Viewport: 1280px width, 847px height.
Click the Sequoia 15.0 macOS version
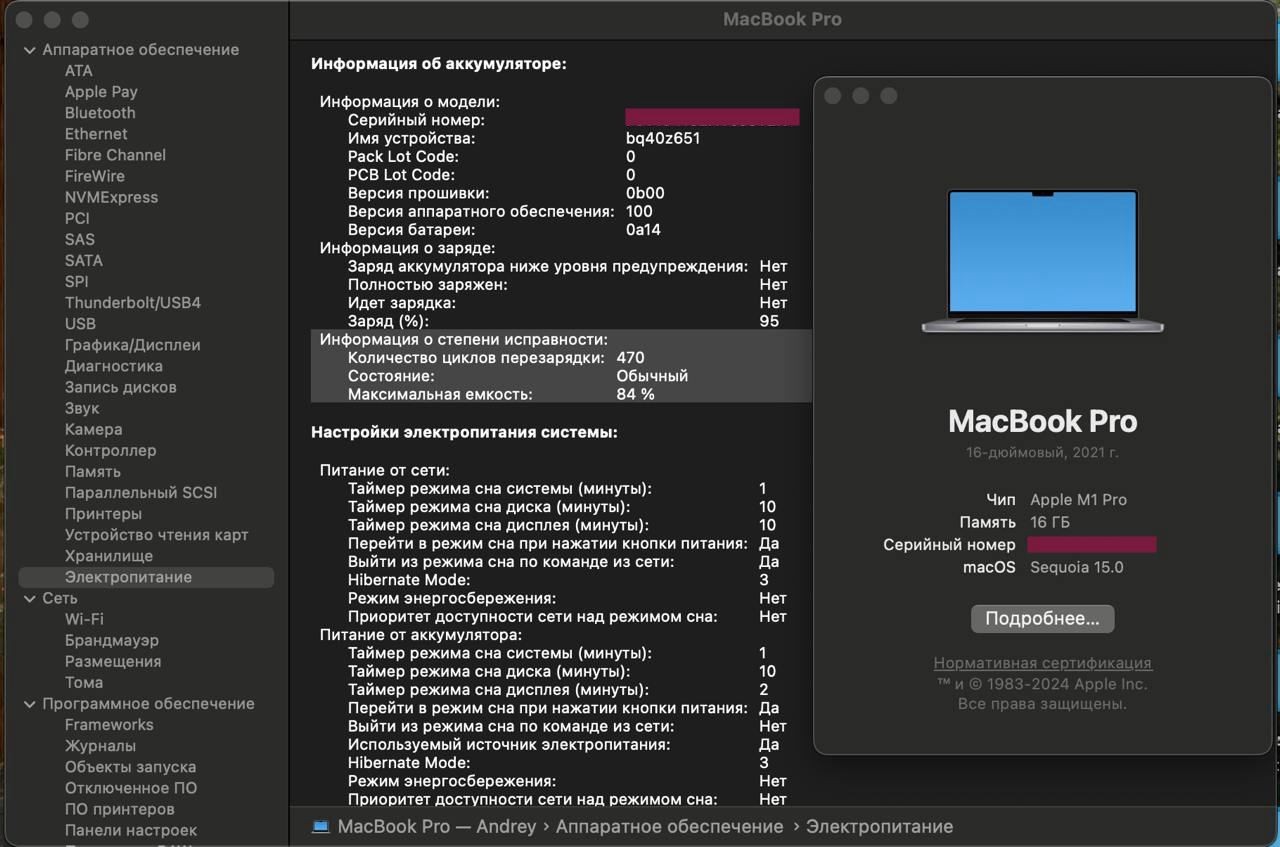click(x=1077, y=567)
